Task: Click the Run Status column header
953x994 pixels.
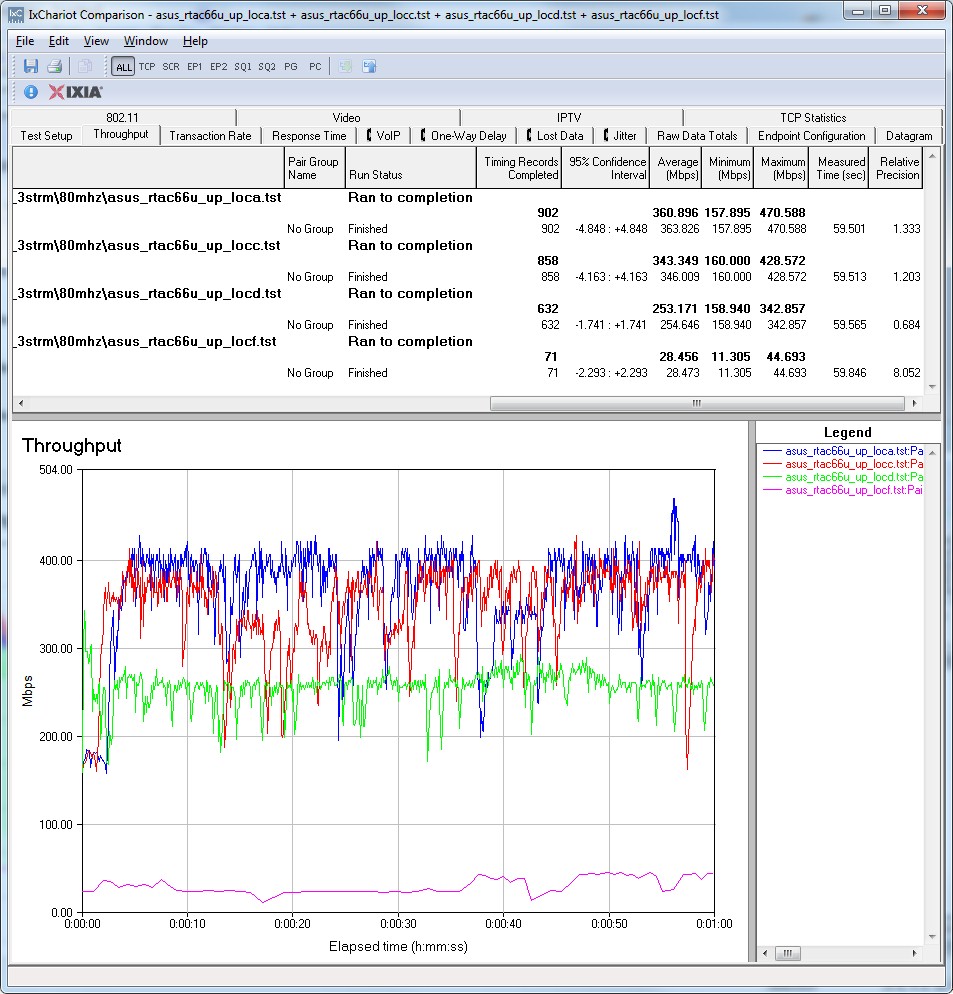Action: pyautogui.click(x=411, y=168)
